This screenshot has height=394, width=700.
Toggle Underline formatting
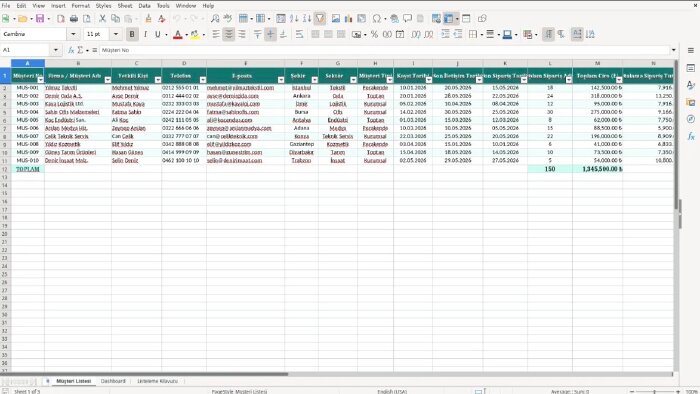158,34
